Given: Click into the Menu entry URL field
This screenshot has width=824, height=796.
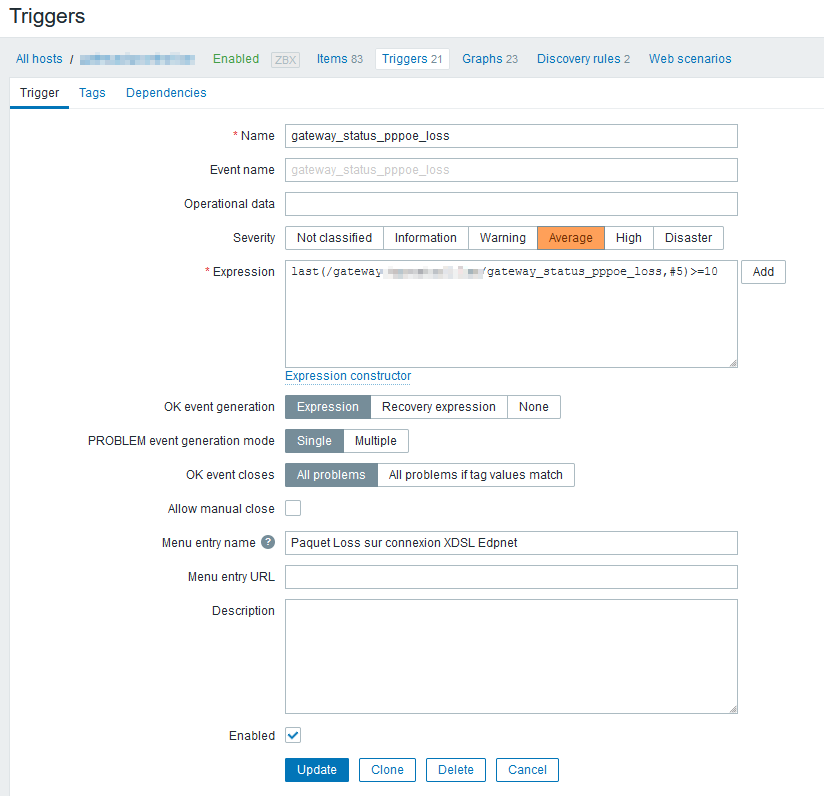Looking at the screenshot, I should pyautogui.click(x=511, y=577).
